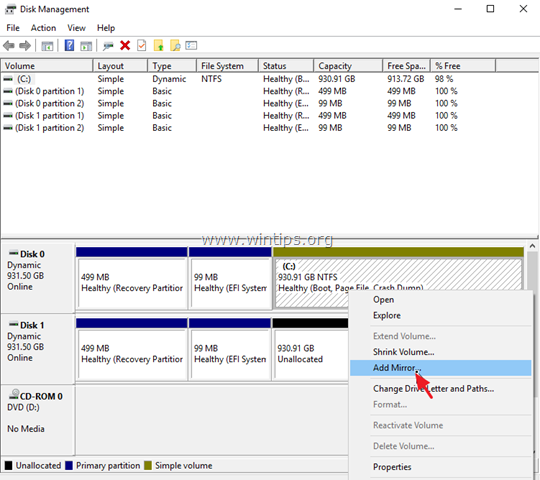The width and height of the screenshot is (540, 480).
Task: Sort by the Volume column header
Action: (x=47, y=66)
